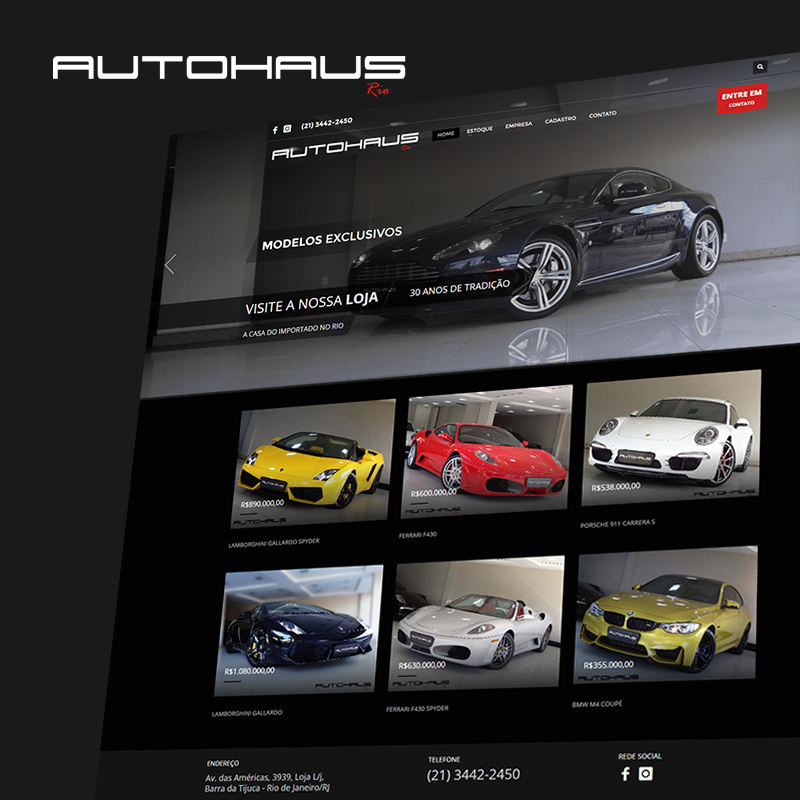Click the R$538.000,00 price label
Viewport: 800px width, 800px height.
[x=616, y=487]
